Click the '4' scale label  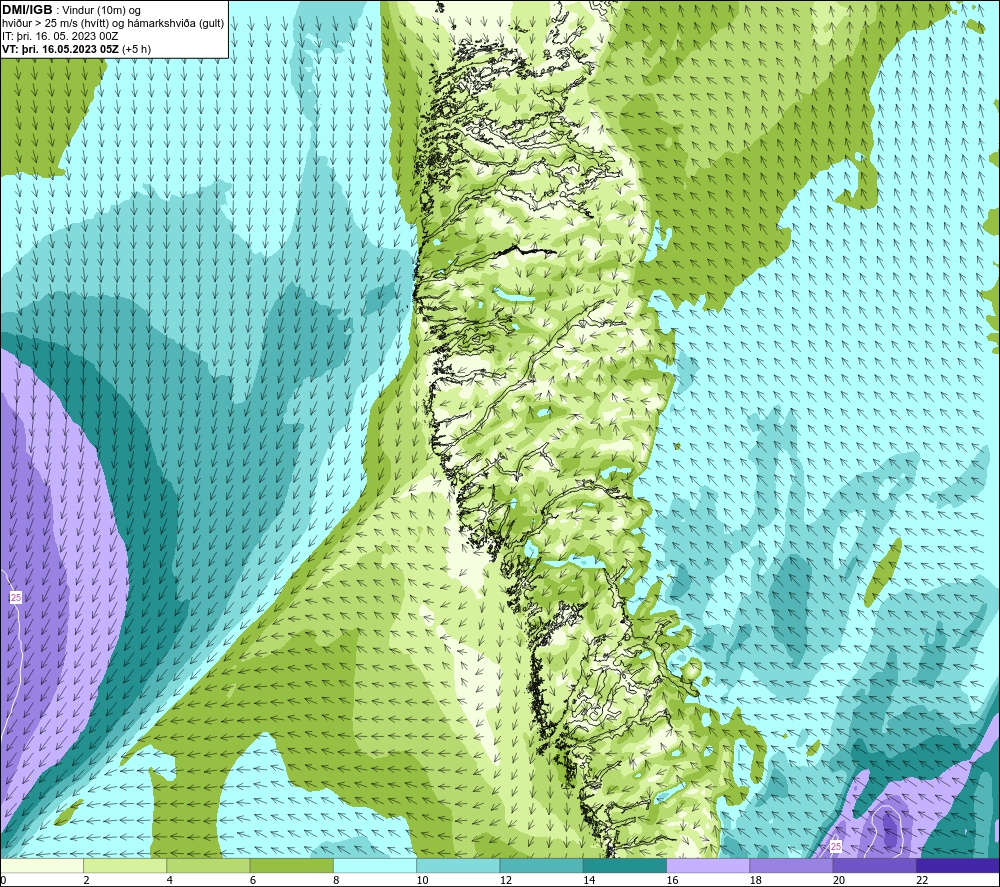pos(170,880)
